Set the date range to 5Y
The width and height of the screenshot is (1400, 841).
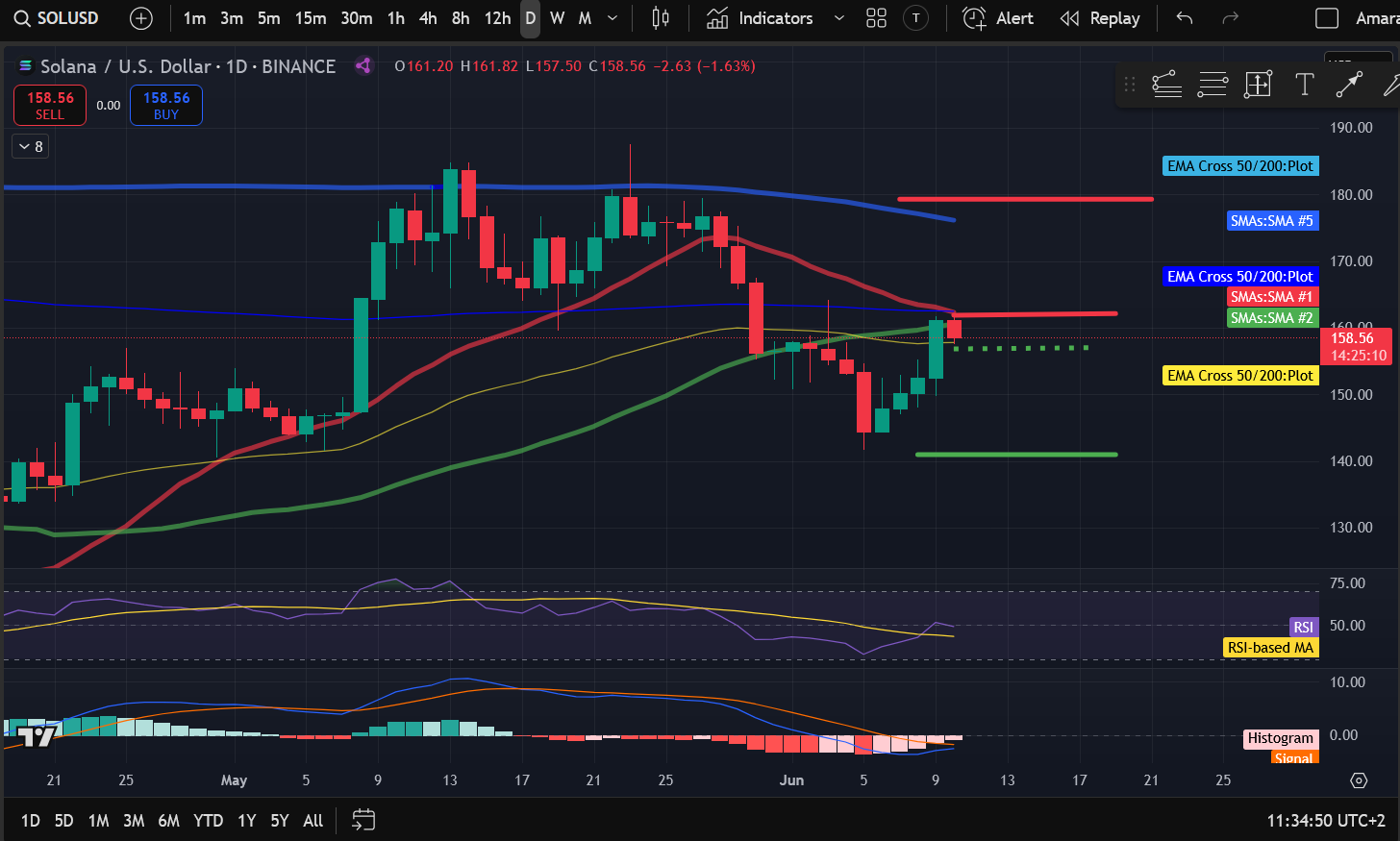280,821
